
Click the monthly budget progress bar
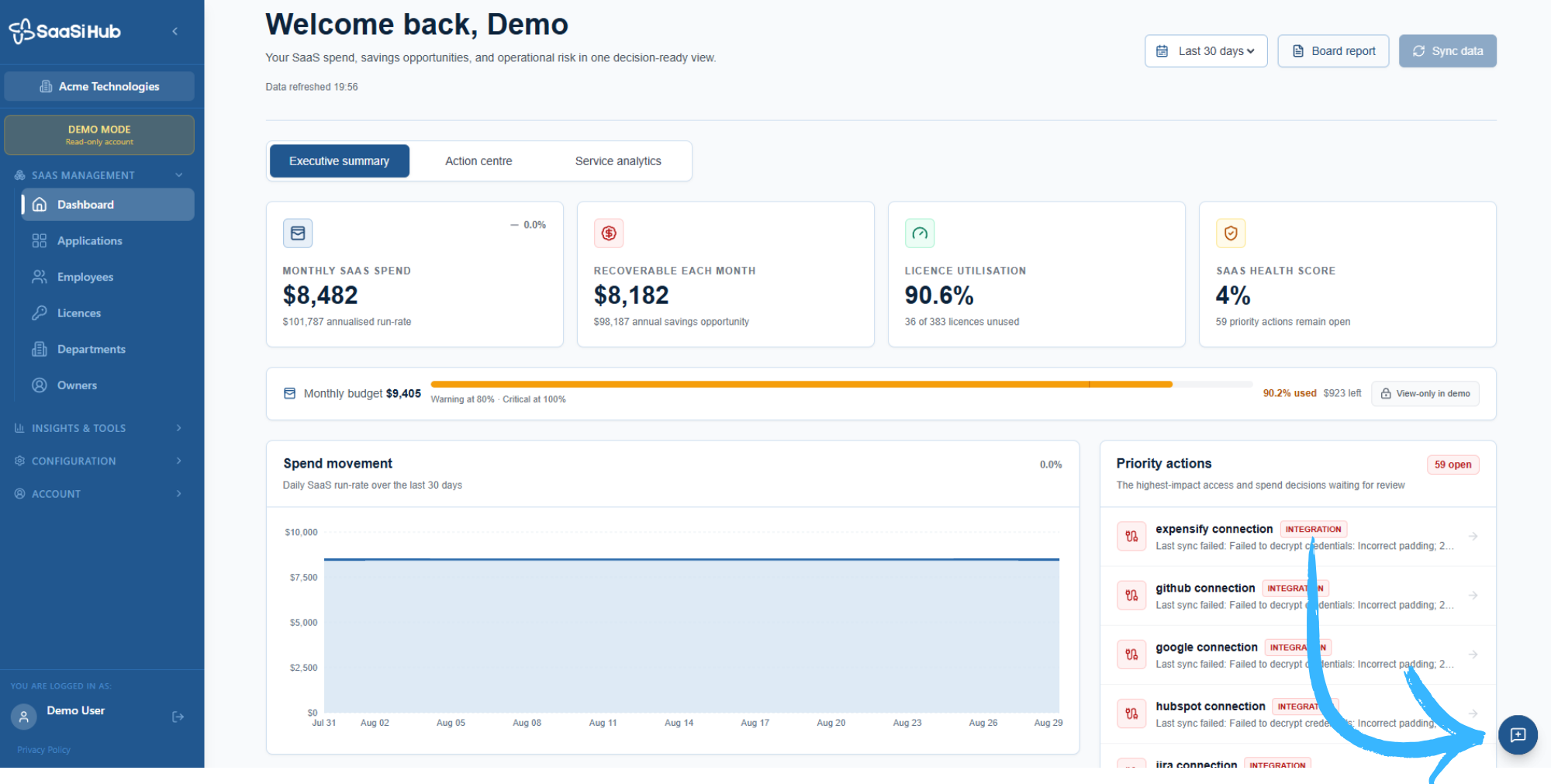(x=841, y=385)
